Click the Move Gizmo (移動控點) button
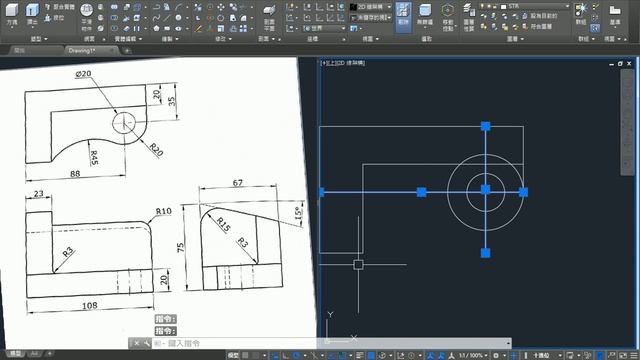This screenshot has height=360, width=640. 448,17
